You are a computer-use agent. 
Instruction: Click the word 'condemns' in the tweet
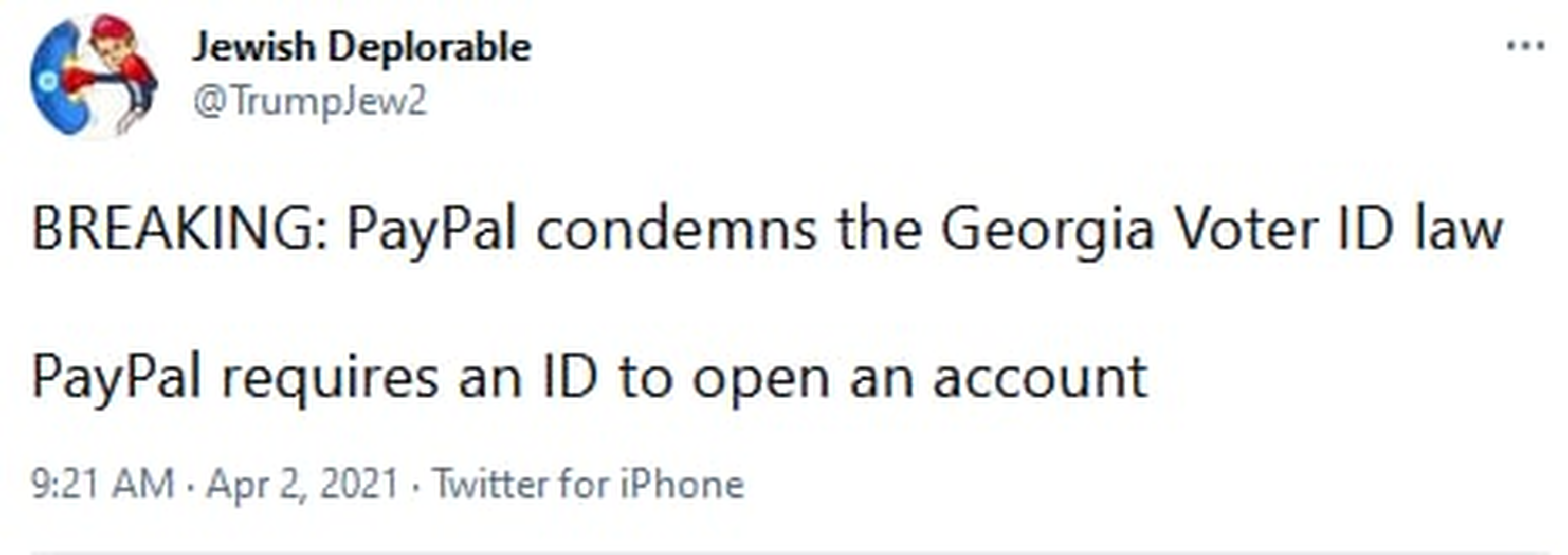coord(676,229)
